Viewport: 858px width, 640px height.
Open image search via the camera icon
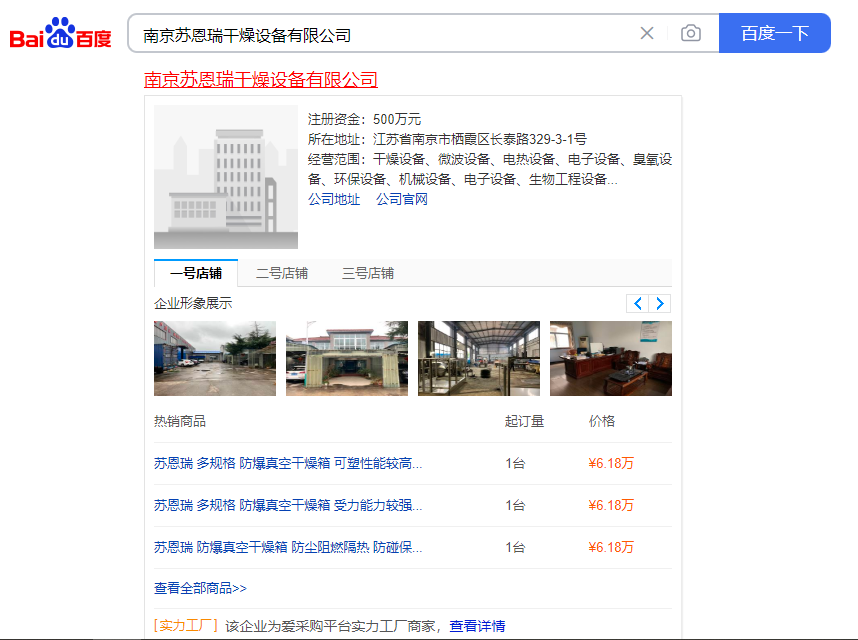pyautogui.click(x=691, y=33)
